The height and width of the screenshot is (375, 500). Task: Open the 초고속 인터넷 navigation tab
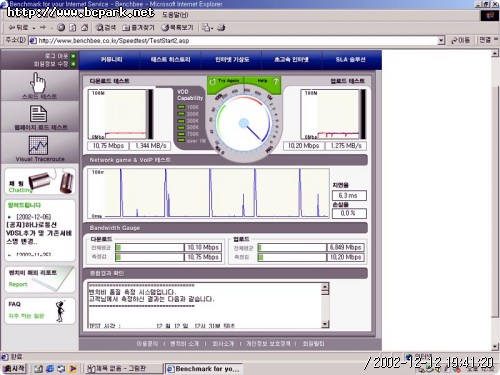click(291, 60)
